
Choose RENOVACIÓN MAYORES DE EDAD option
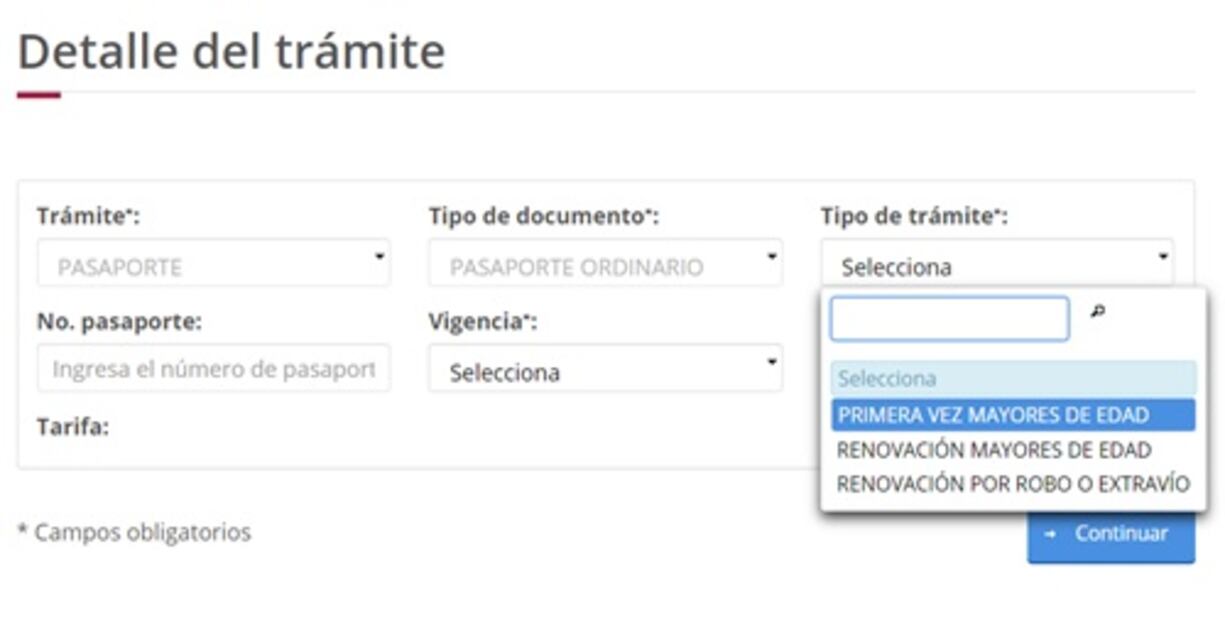1013,450
